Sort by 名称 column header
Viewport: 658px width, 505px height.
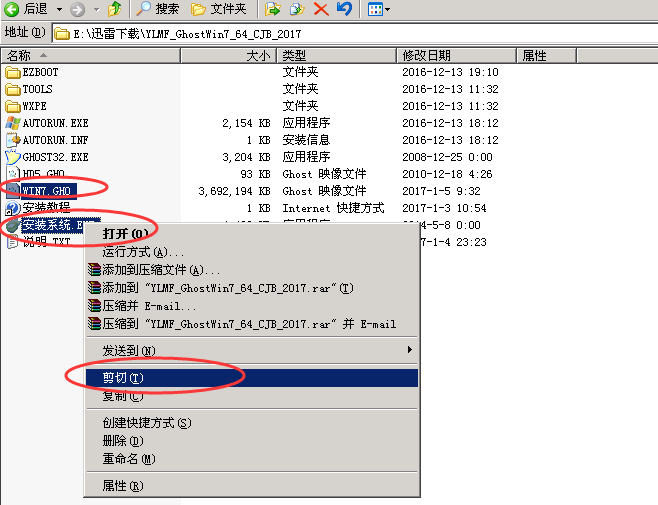91,55
